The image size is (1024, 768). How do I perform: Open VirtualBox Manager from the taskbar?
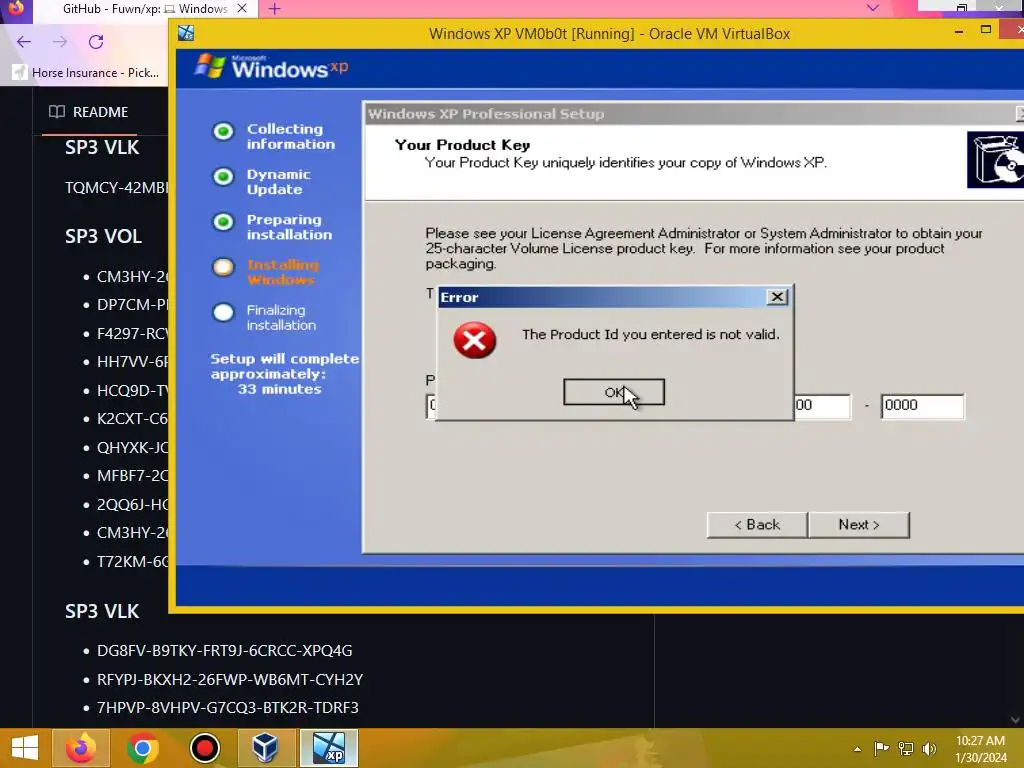[x=266, y=748]
